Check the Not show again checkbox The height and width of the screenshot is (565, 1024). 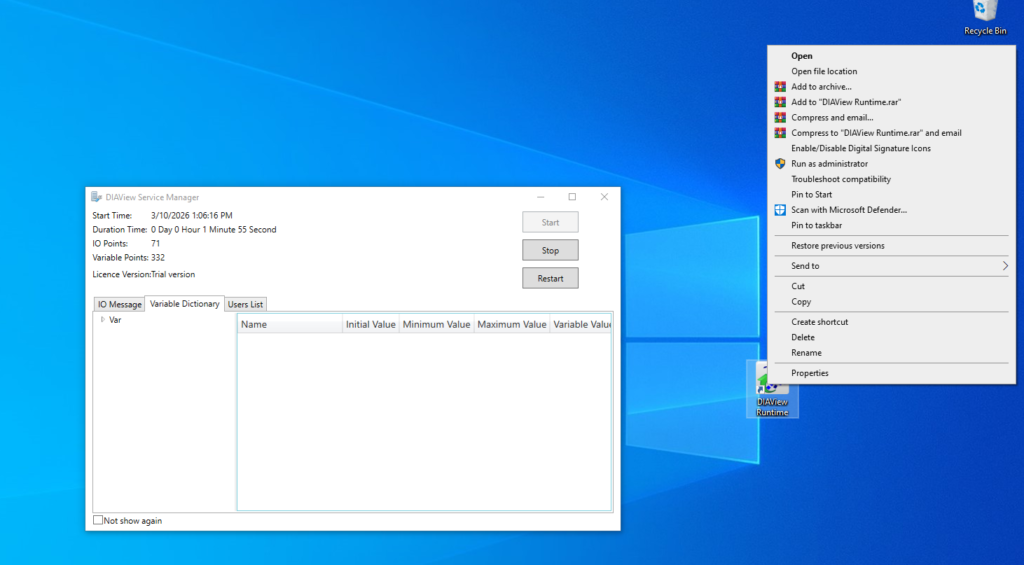click(x=98, y=520)
